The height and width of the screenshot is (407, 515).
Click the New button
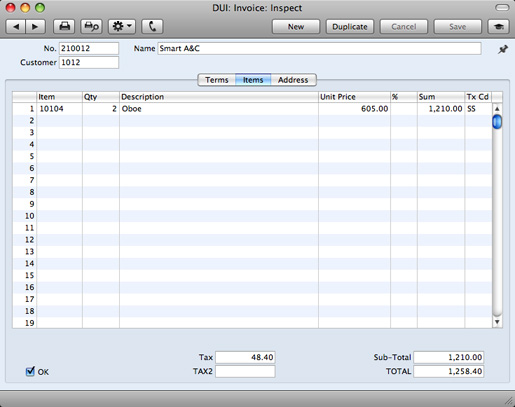pos(296,27)
